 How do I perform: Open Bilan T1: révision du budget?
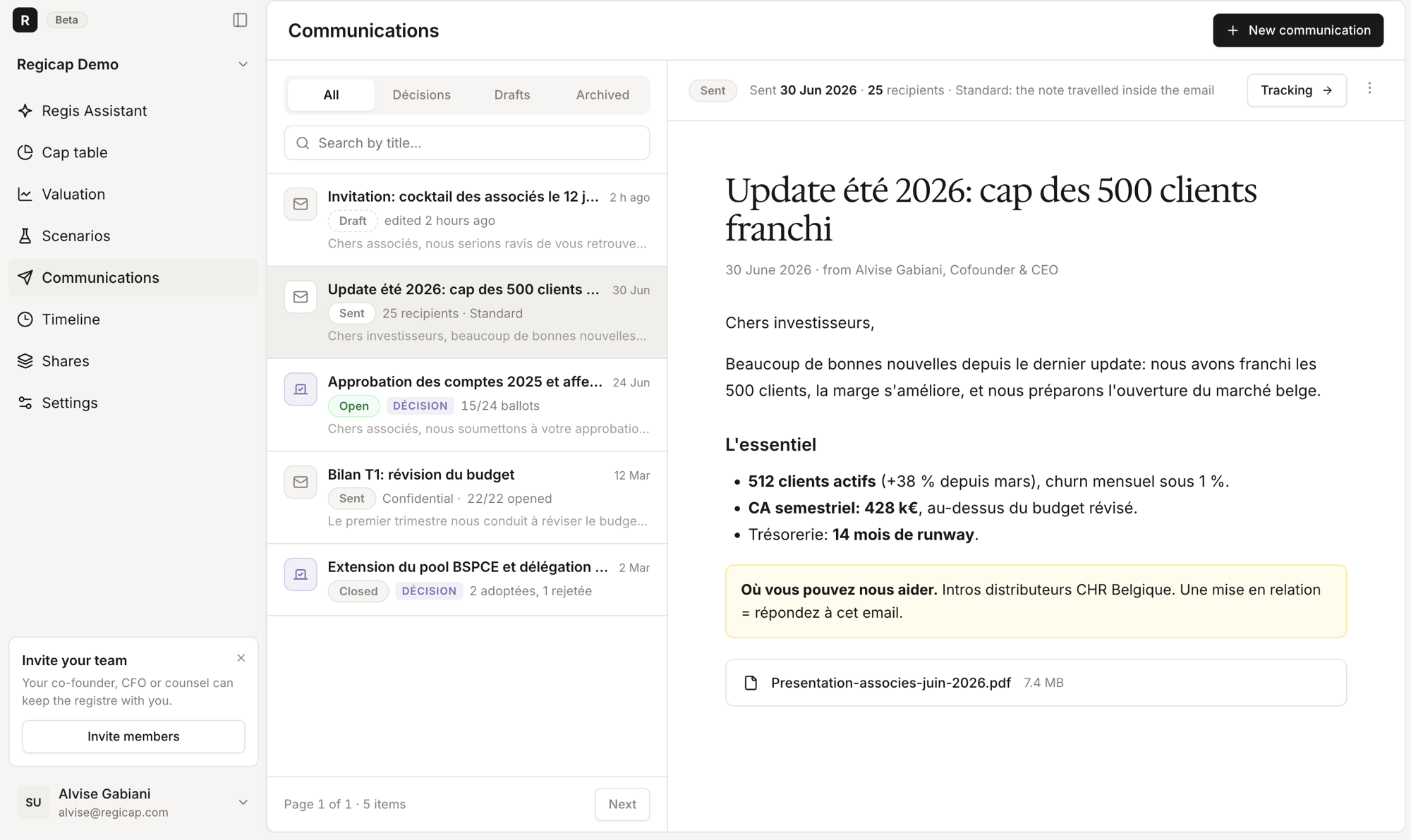467,497
